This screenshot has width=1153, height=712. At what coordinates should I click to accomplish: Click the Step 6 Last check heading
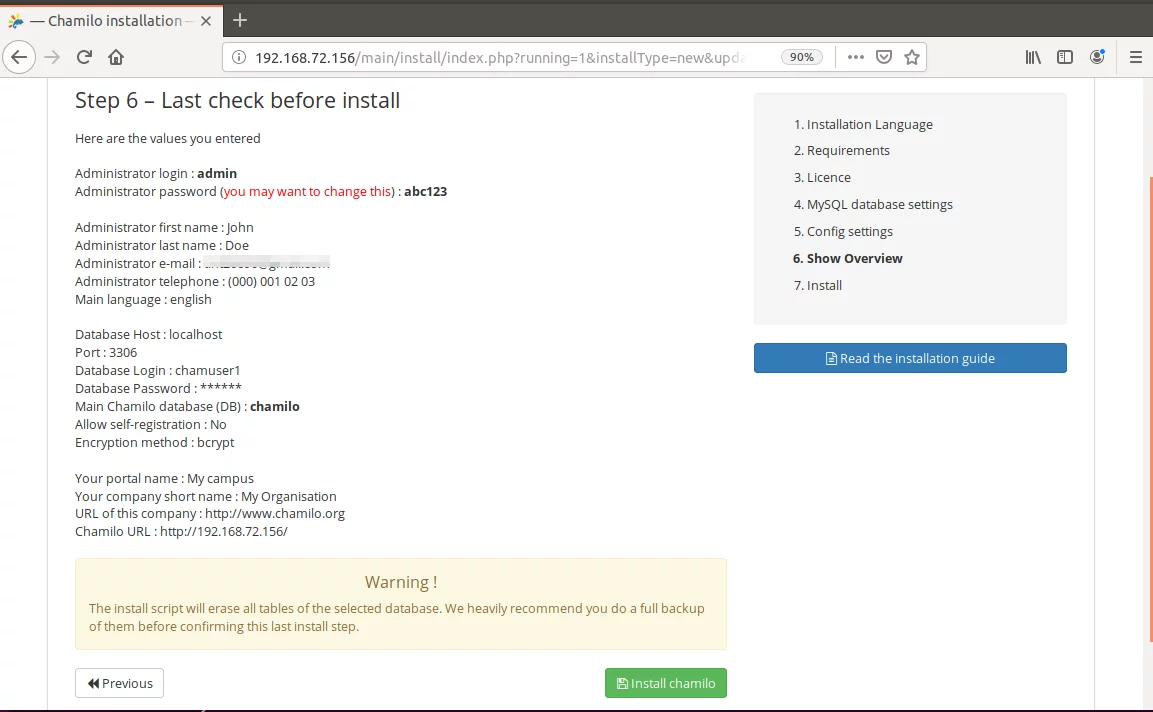point(238,100)
